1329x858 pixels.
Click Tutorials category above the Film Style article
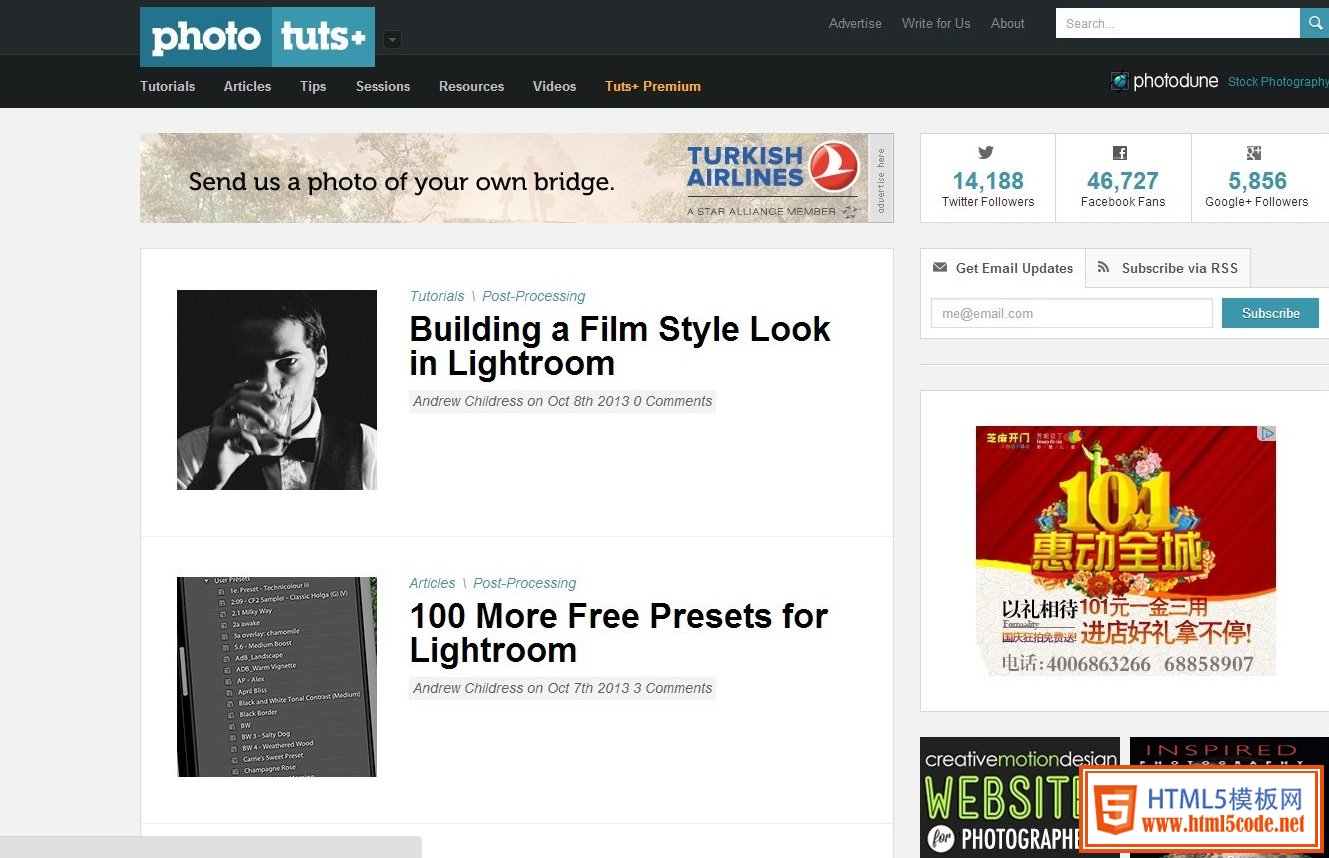[437, 296]
